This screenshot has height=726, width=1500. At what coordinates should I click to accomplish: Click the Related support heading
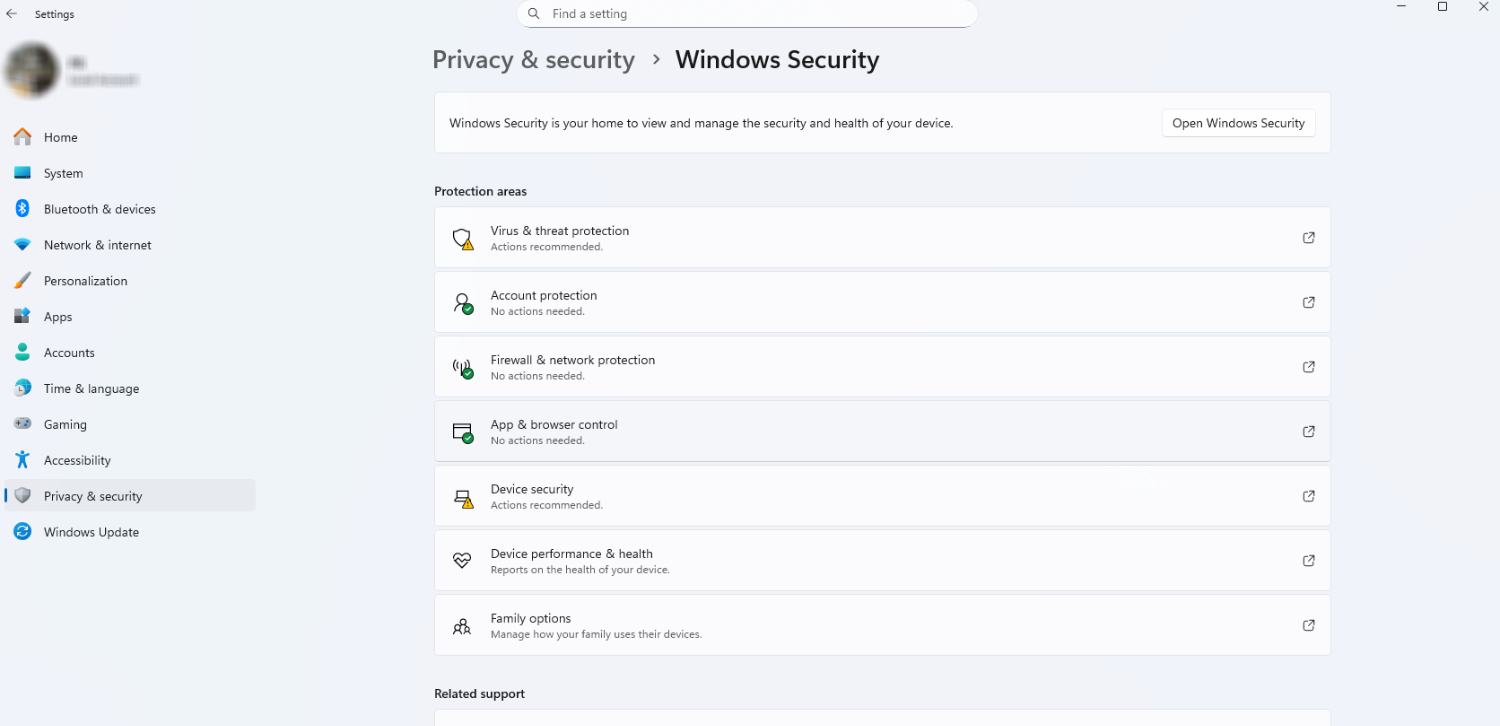[x=479, y=694]
